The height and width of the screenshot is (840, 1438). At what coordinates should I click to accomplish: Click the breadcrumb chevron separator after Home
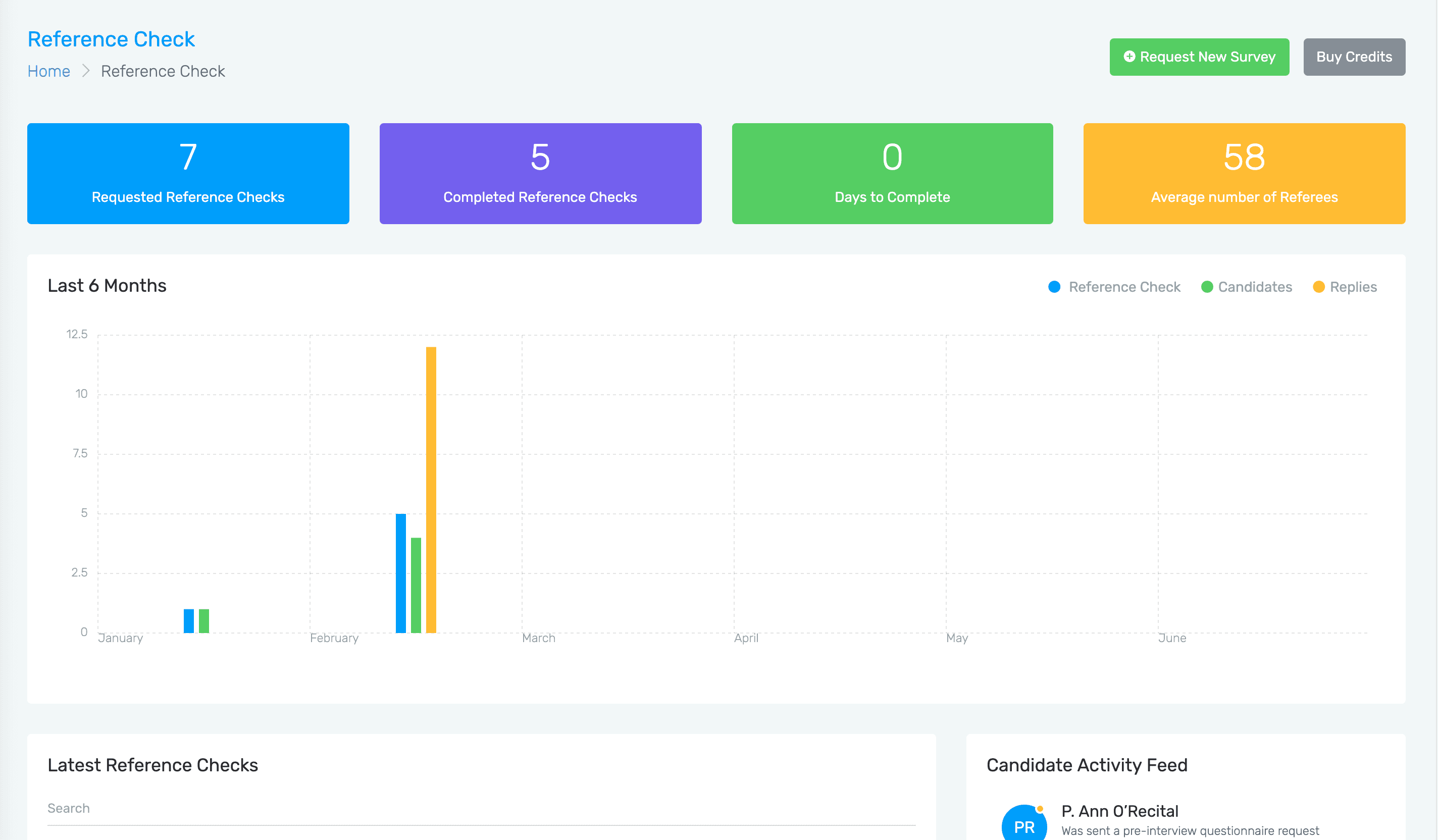coord(86,71)
